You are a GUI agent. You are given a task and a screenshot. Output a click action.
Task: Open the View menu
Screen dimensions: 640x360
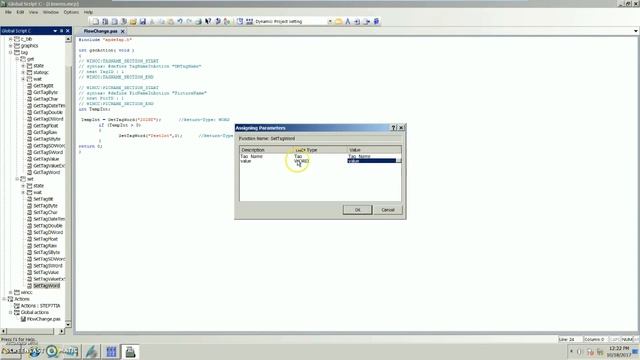33,12
